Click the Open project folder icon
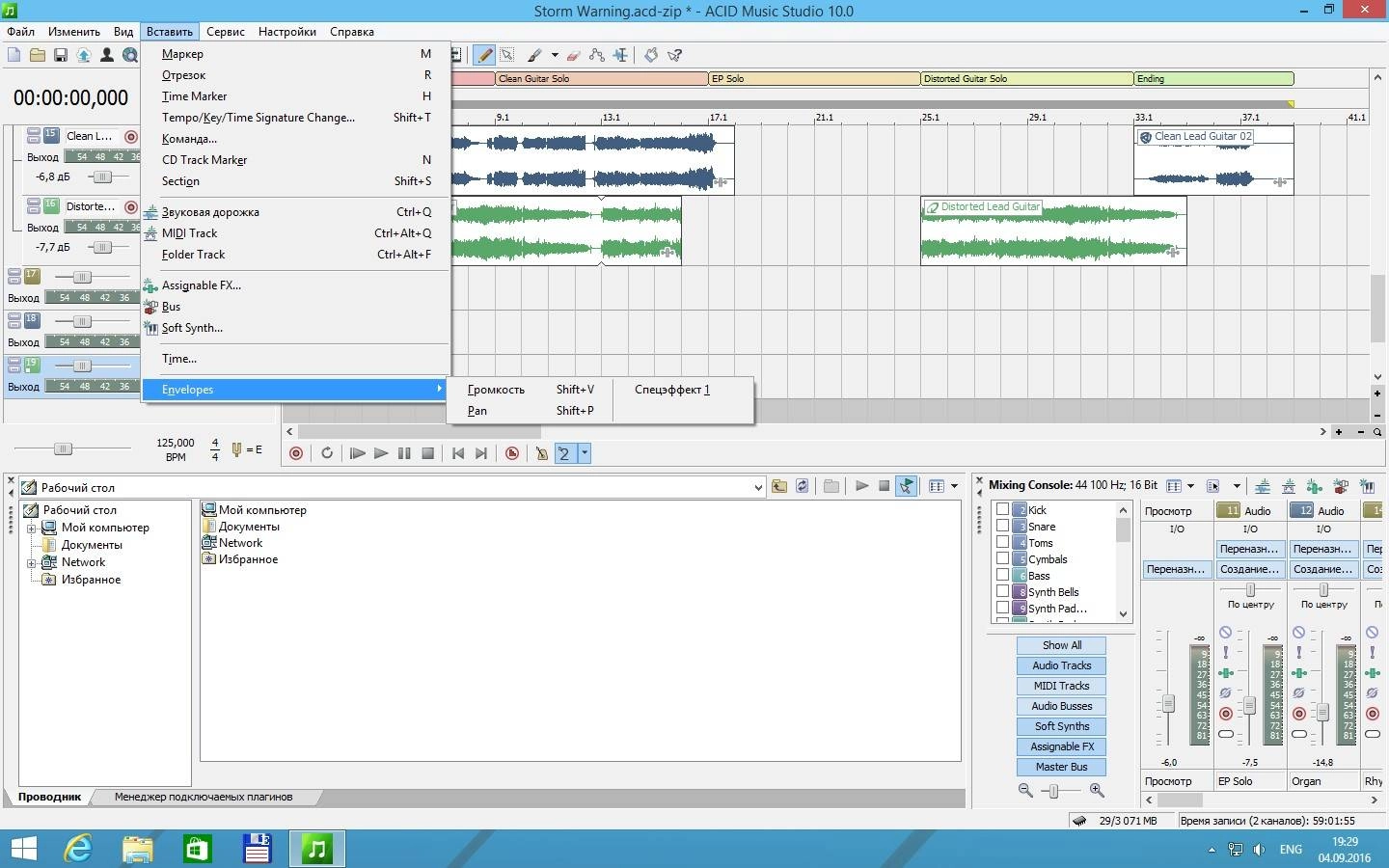This screenshot has width=1389, height=868. click(x=38, y=55)
